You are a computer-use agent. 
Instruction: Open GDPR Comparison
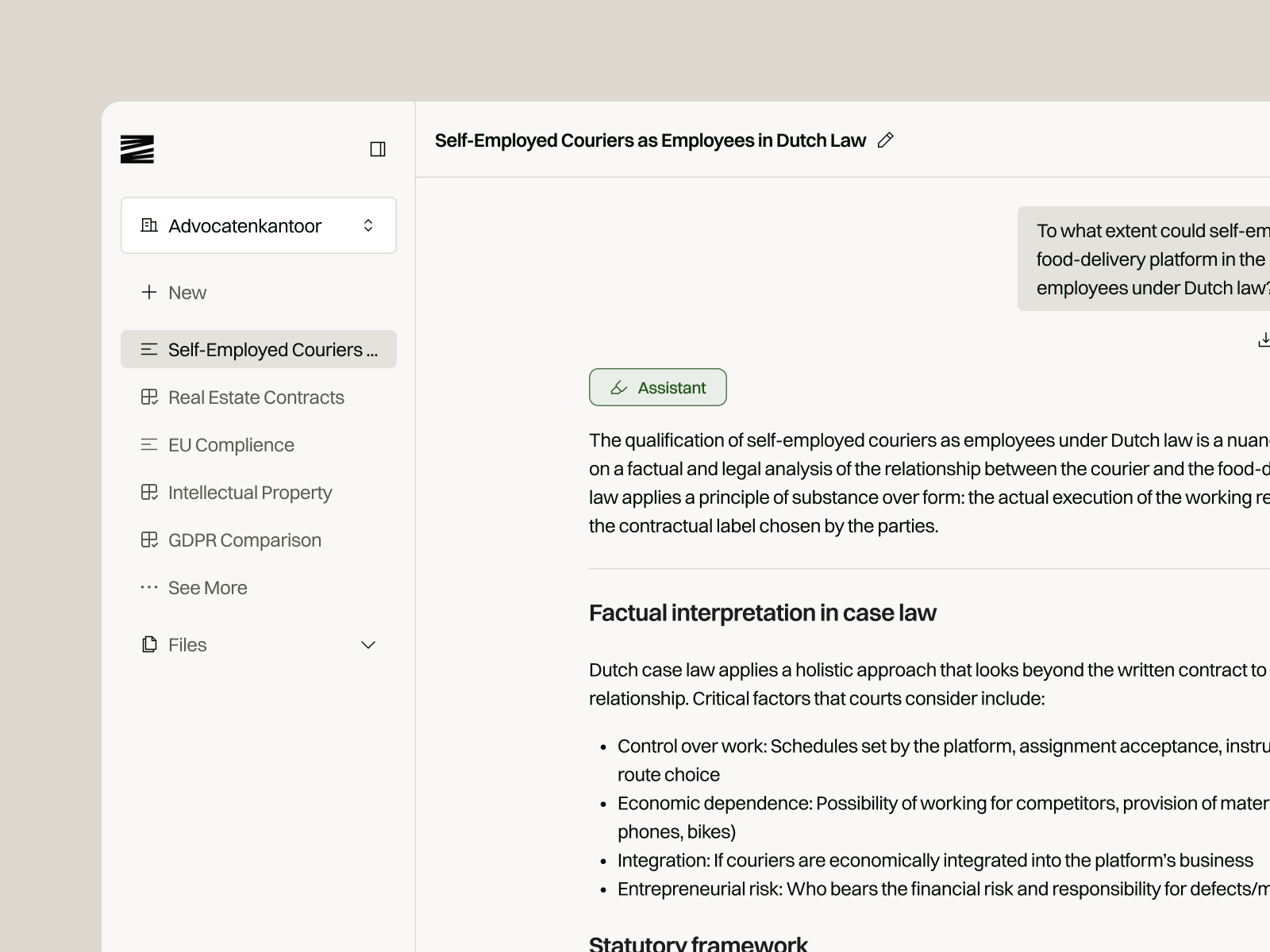point(259,540)
